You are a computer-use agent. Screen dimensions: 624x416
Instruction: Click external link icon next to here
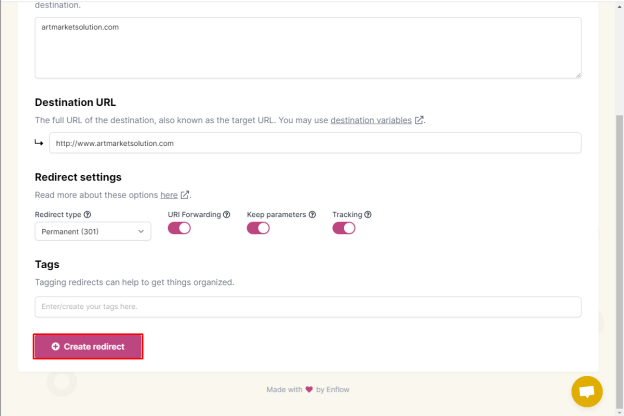(x=185, y=195)
